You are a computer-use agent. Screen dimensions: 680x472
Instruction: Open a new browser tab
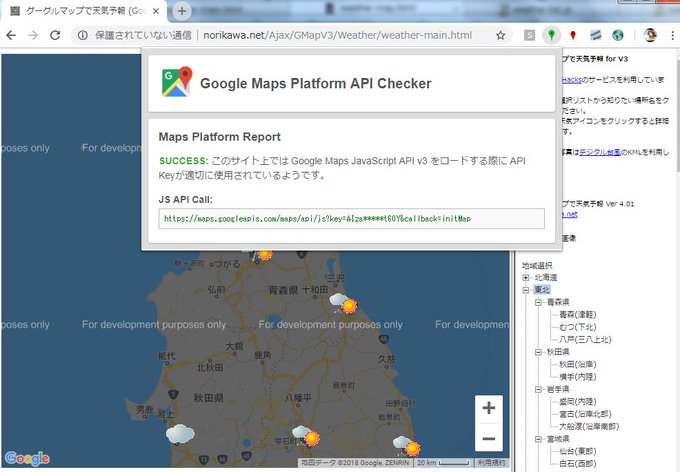182,11
